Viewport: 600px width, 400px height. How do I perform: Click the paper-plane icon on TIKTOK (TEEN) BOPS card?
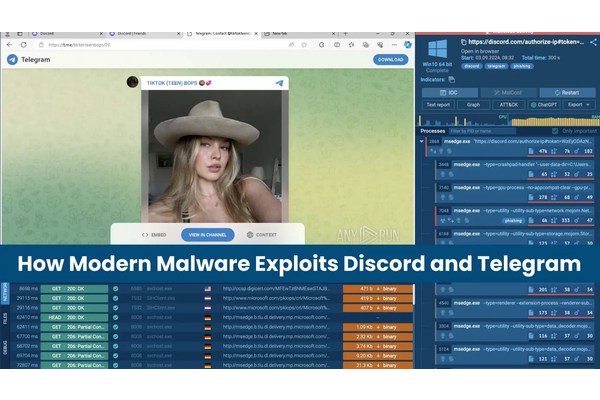[279, 83]
